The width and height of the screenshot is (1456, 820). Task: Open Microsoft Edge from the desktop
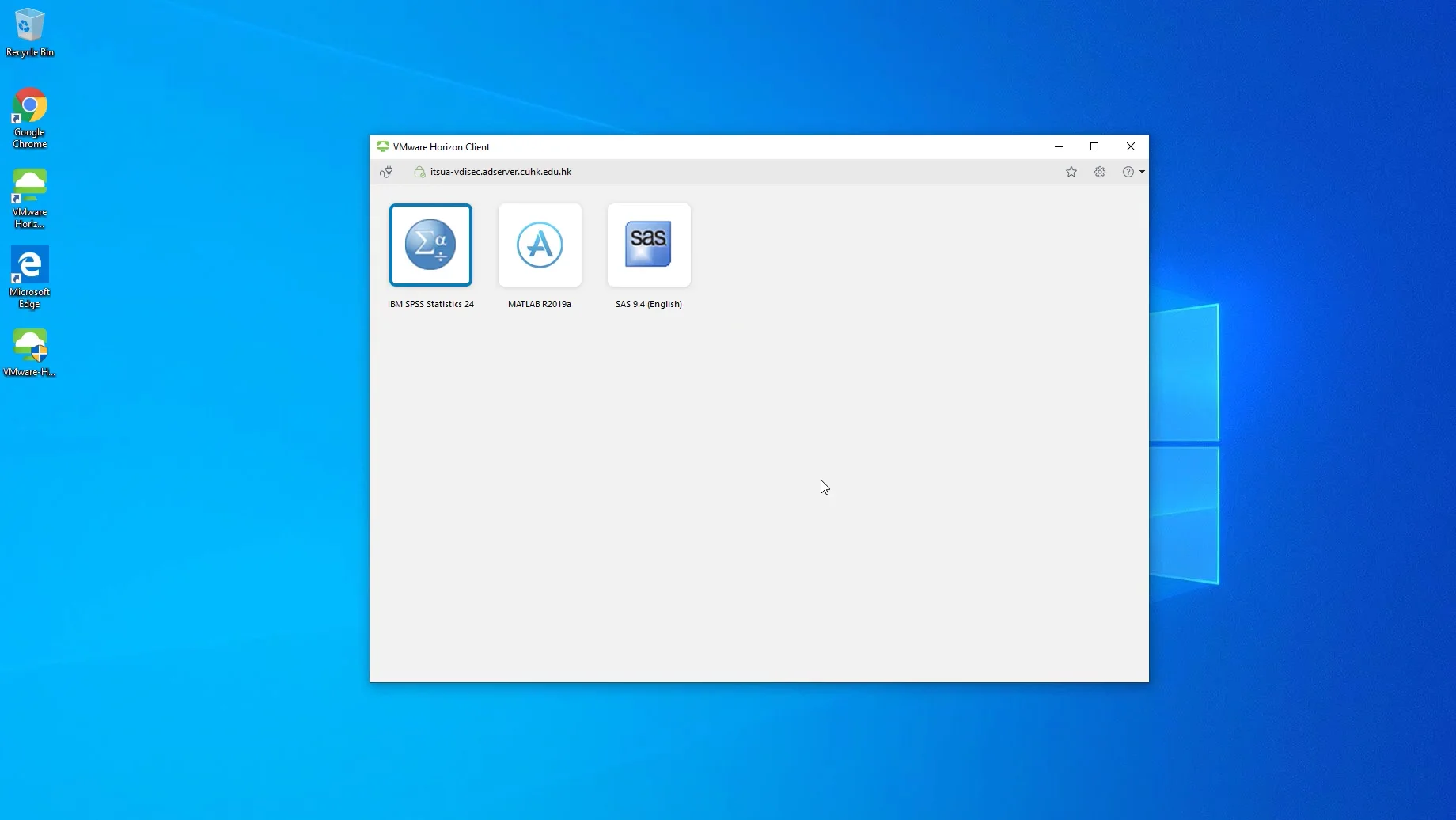point(29,265)
